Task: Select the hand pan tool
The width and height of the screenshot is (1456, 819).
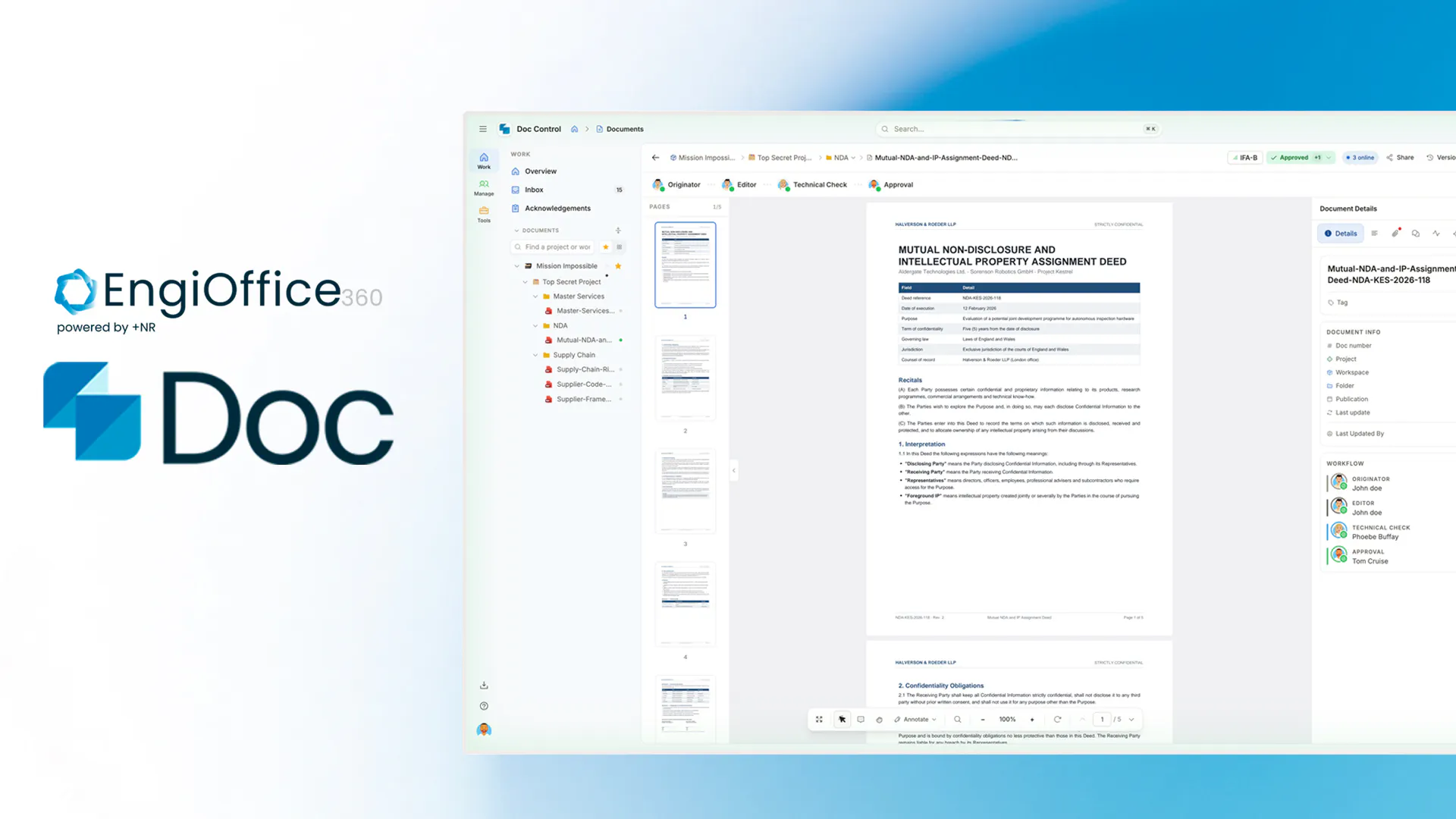Action: click(x=880, y=720)
